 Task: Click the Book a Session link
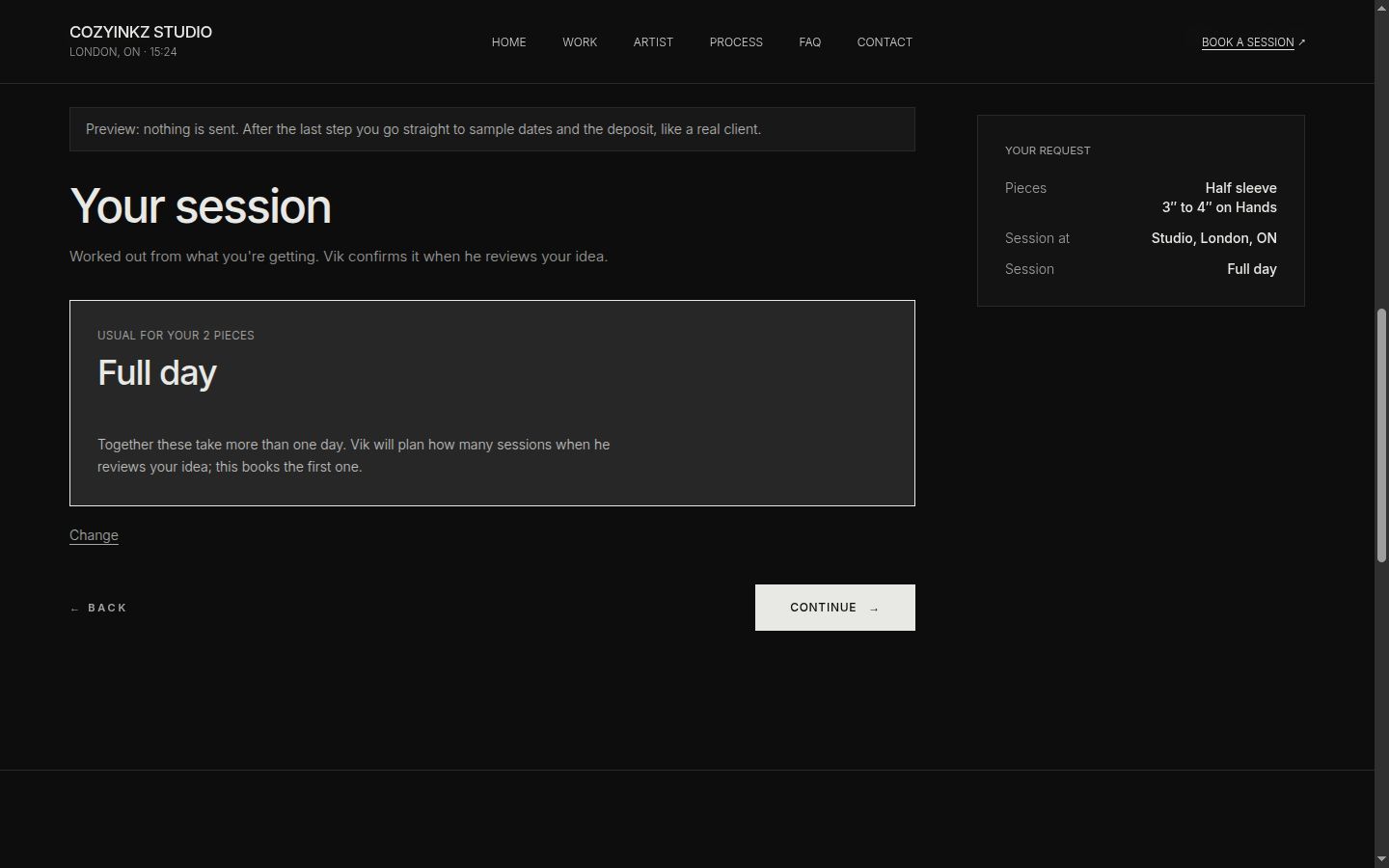pos(1253,42)
